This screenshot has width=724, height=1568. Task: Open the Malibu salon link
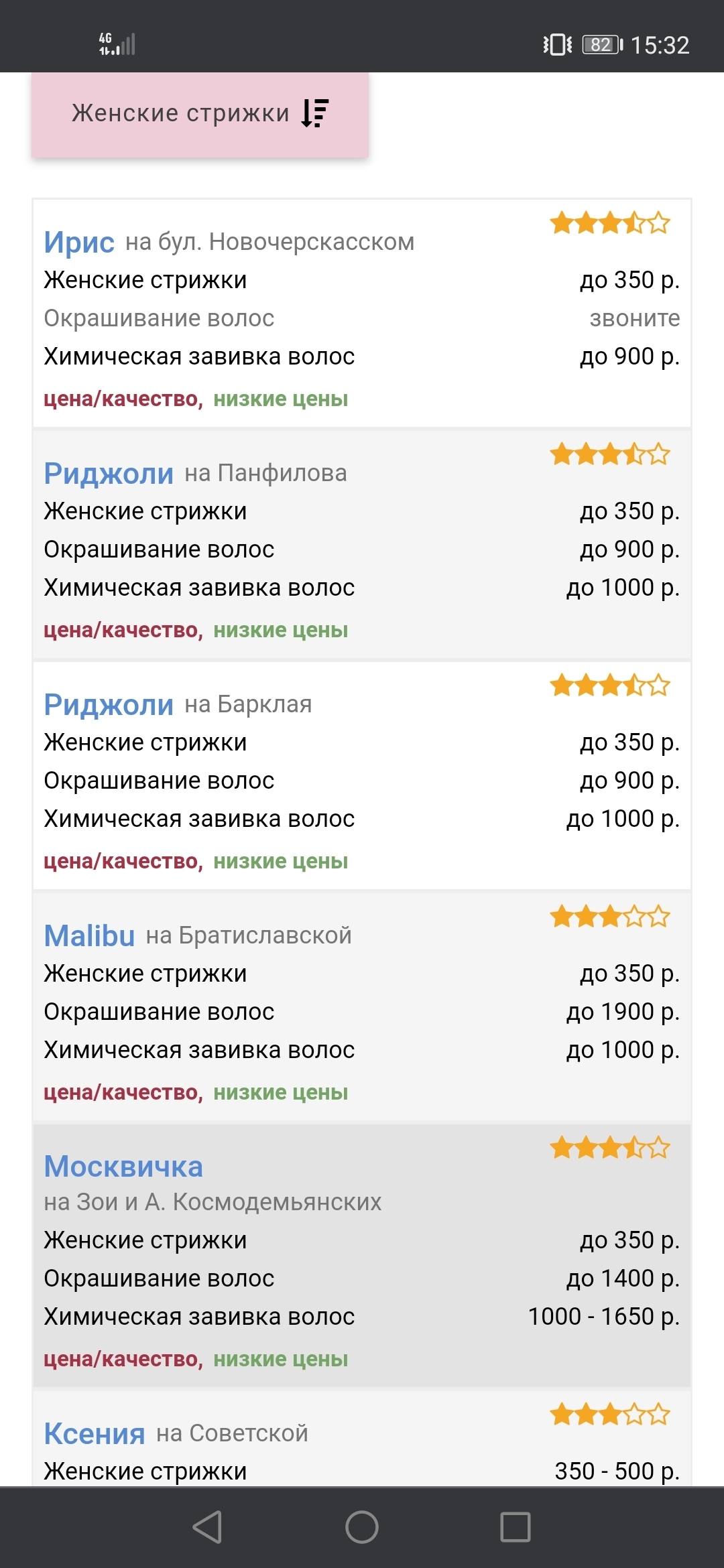pos(89,935)
